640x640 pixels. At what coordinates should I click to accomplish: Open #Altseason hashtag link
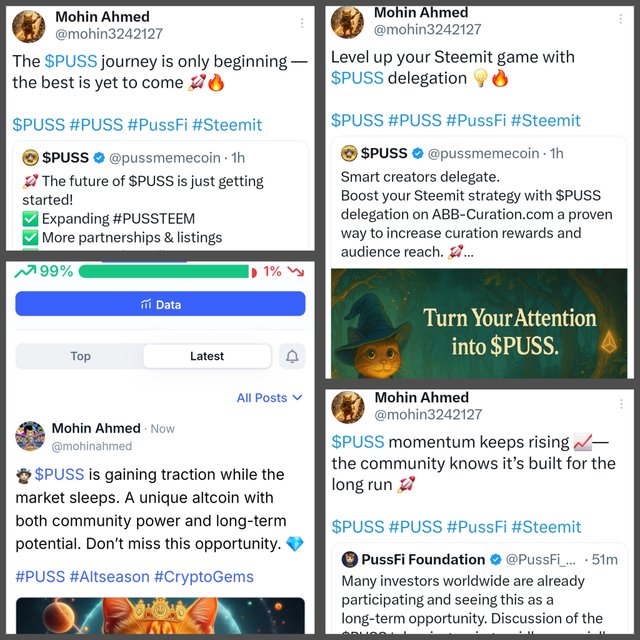[109, 577]
